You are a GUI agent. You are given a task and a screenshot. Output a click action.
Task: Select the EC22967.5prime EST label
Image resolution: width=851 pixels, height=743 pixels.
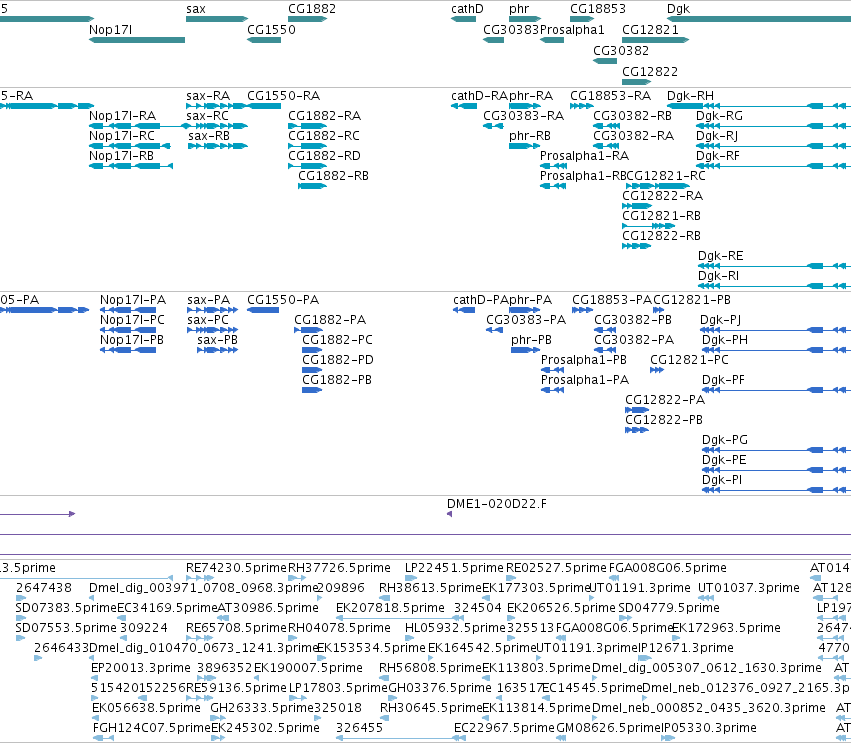(504, 727)
